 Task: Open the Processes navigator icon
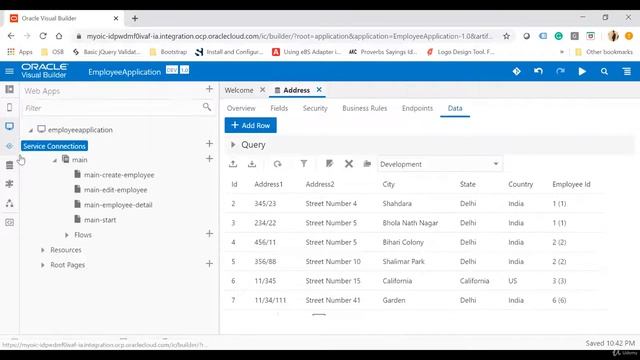9,203
